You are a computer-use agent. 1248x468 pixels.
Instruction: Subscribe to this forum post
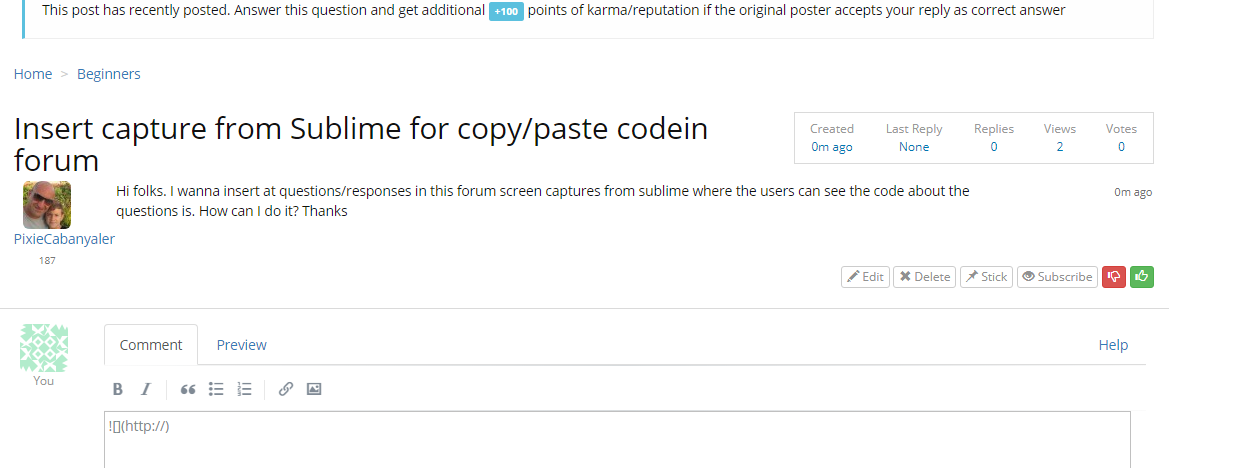[1057, 277]
